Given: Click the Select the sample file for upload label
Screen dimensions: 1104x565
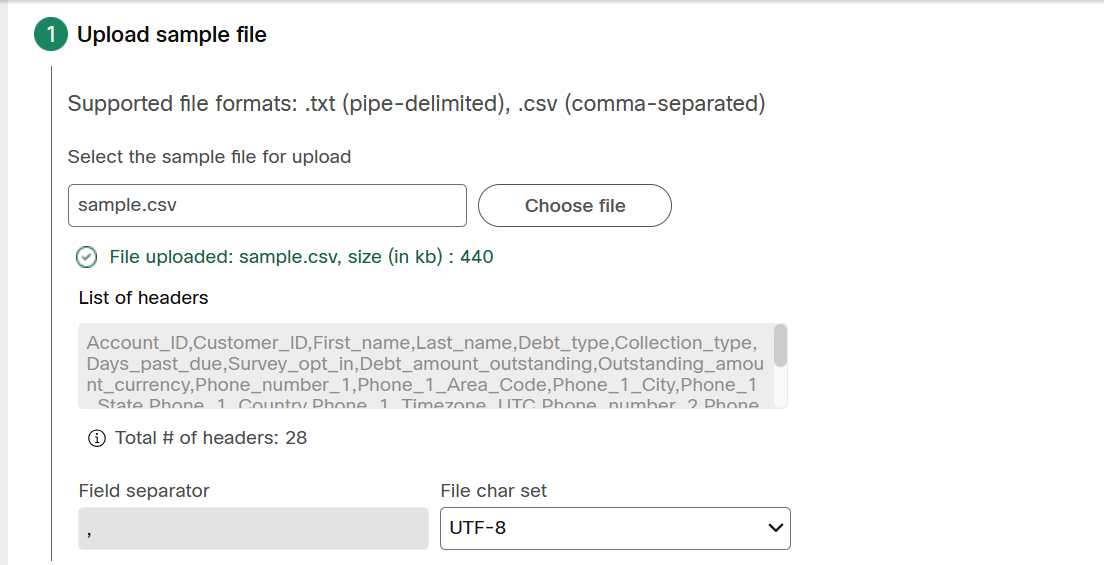Looking at the screenshot, I should (209, 156).
